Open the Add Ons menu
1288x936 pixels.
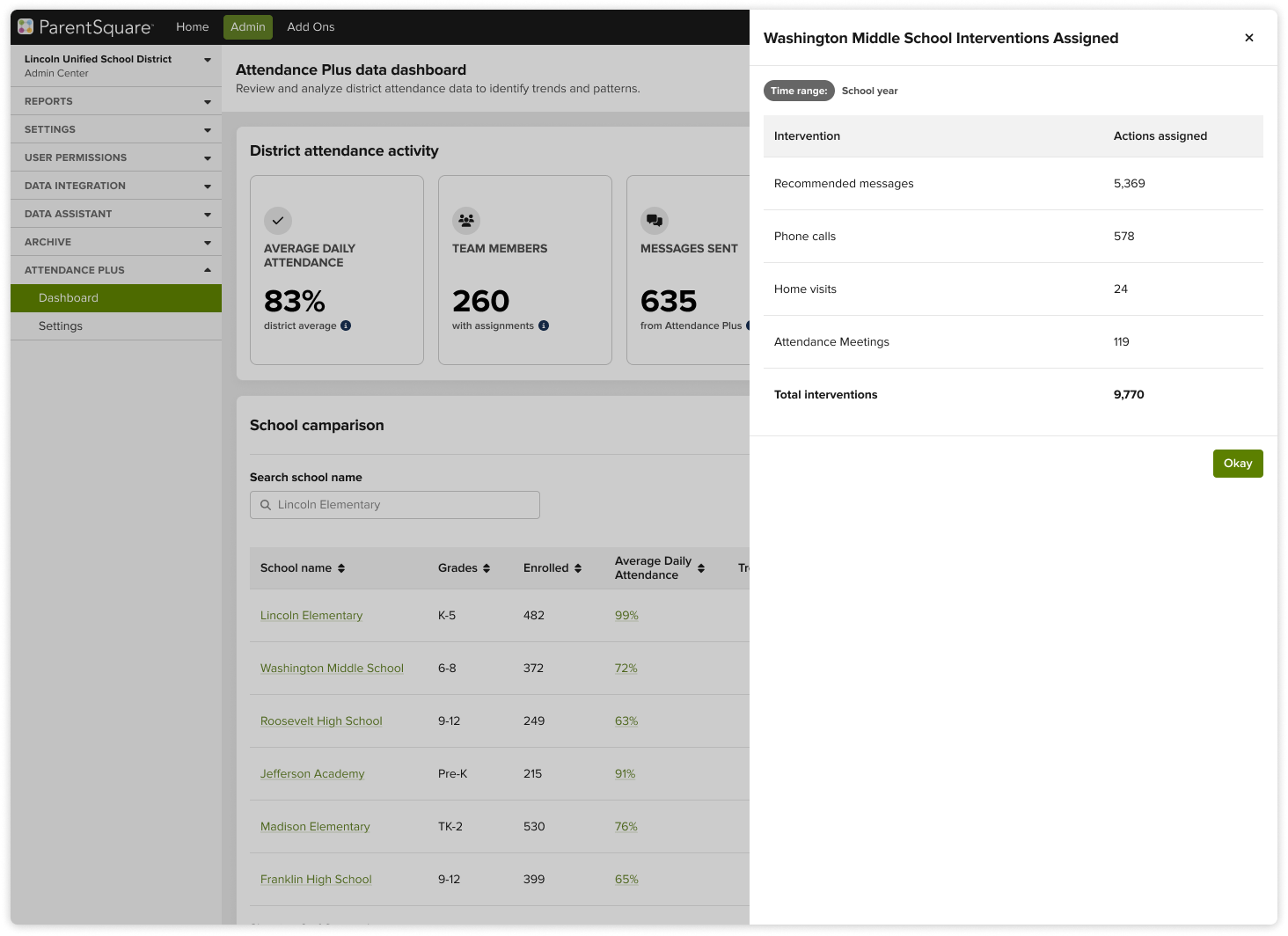311,27
